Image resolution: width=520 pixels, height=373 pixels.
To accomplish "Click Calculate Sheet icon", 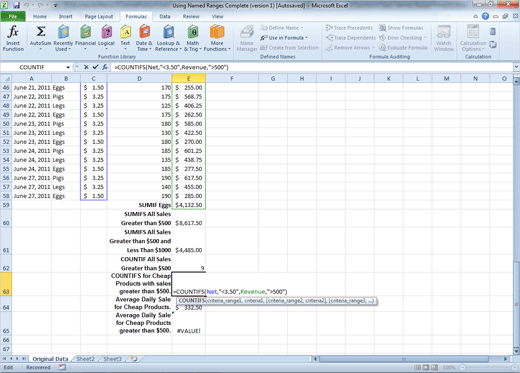I will tap(493, 44).
